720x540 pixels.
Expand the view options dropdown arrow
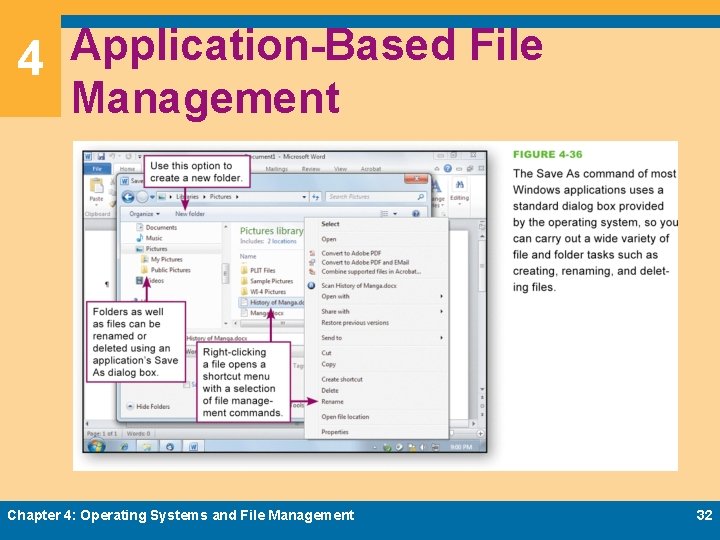(x=395, y=214)
